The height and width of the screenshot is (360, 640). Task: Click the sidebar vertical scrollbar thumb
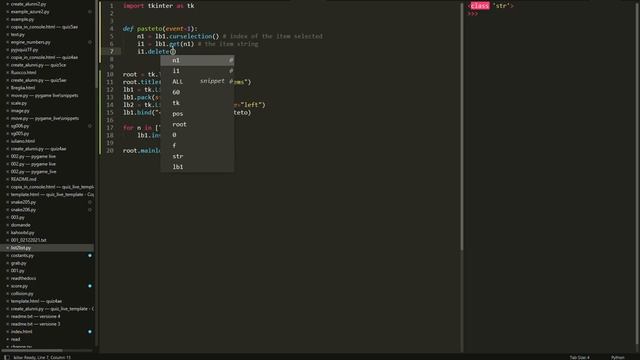pos(96,44)
